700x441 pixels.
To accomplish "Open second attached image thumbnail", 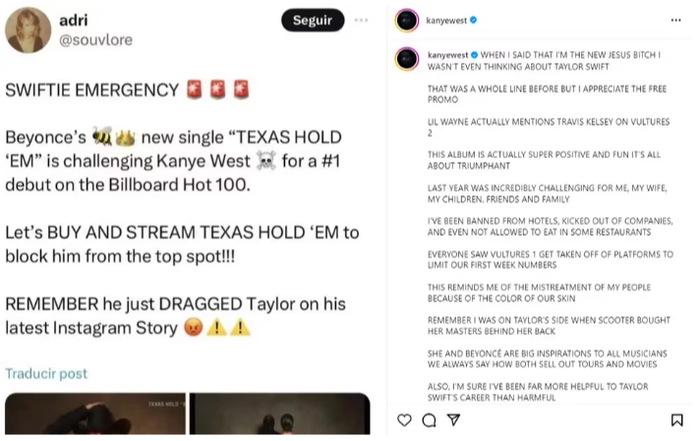I will pyautogui.click(x=280, y=413).
